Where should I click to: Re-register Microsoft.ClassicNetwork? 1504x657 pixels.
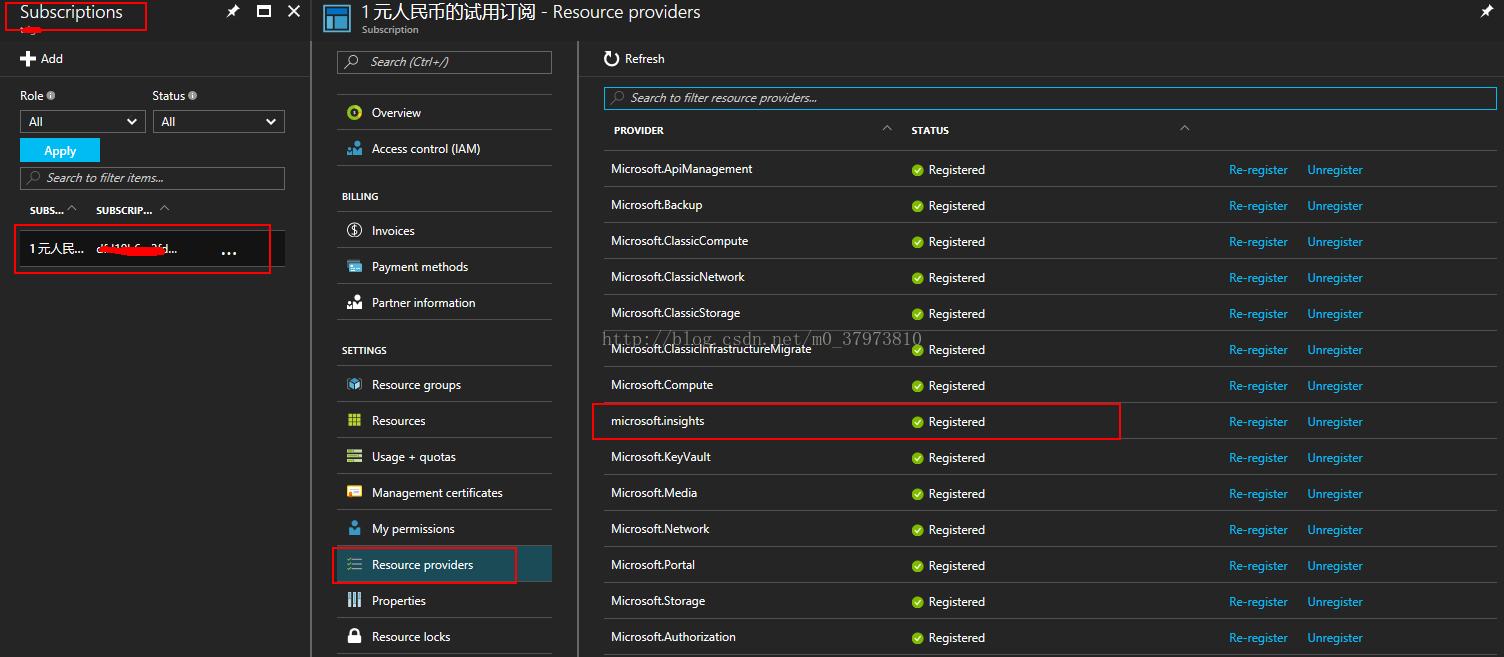point(1258,278)
